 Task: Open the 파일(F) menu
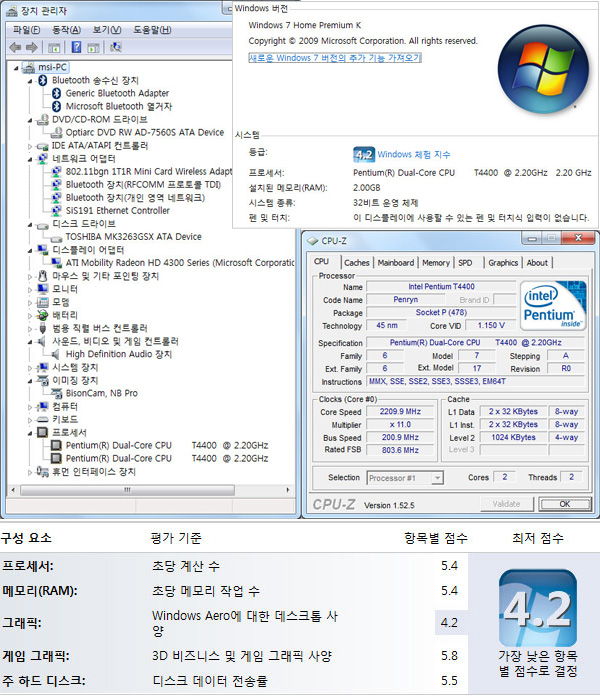click(x=26, y=30)
